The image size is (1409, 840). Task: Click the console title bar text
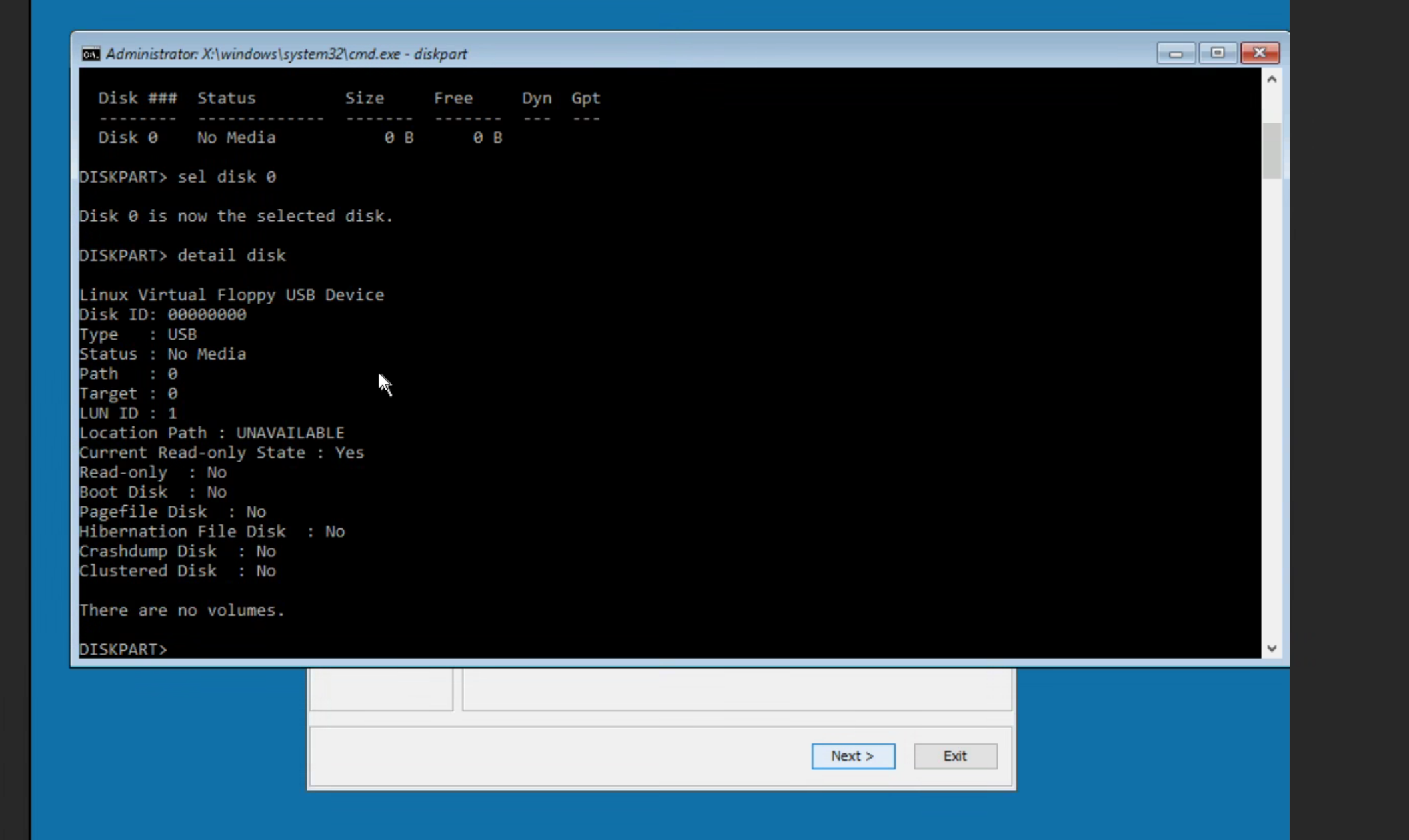[287, 53]
